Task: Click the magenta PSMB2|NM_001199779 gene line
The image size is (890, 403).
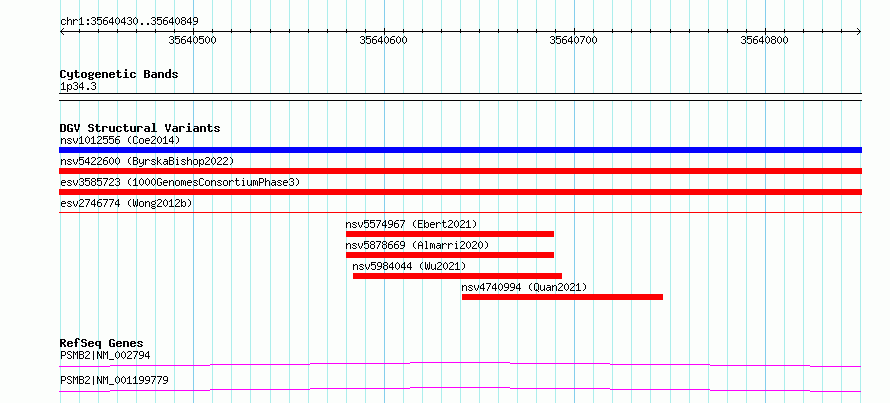Action: [460, 389]
